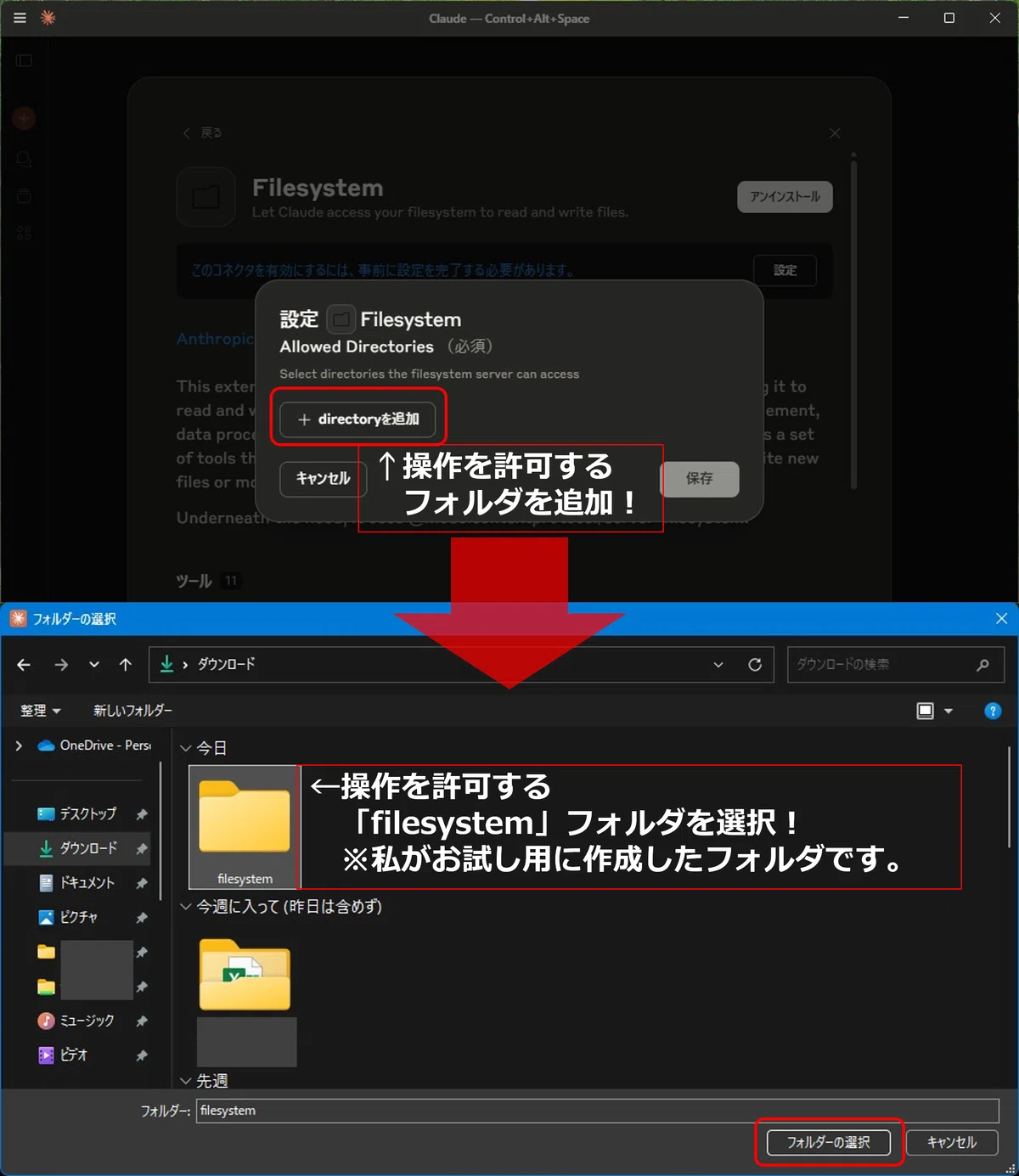Select ミュージック in the navigation pane

pyautogui.click(x=76, y=1021)
